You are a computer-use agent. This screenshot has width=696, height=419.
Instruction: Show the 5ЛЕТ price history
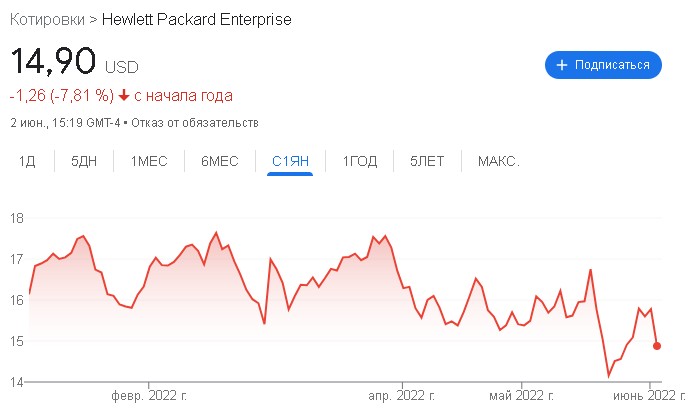pos(427,161)
